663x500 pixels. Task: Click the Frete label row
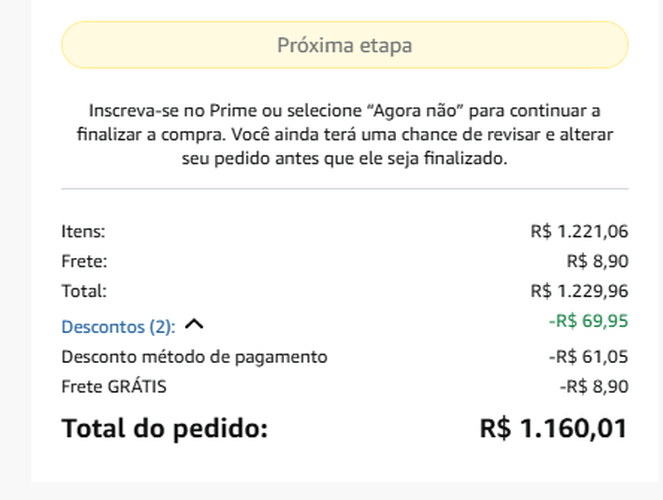[x=83, y=262]
